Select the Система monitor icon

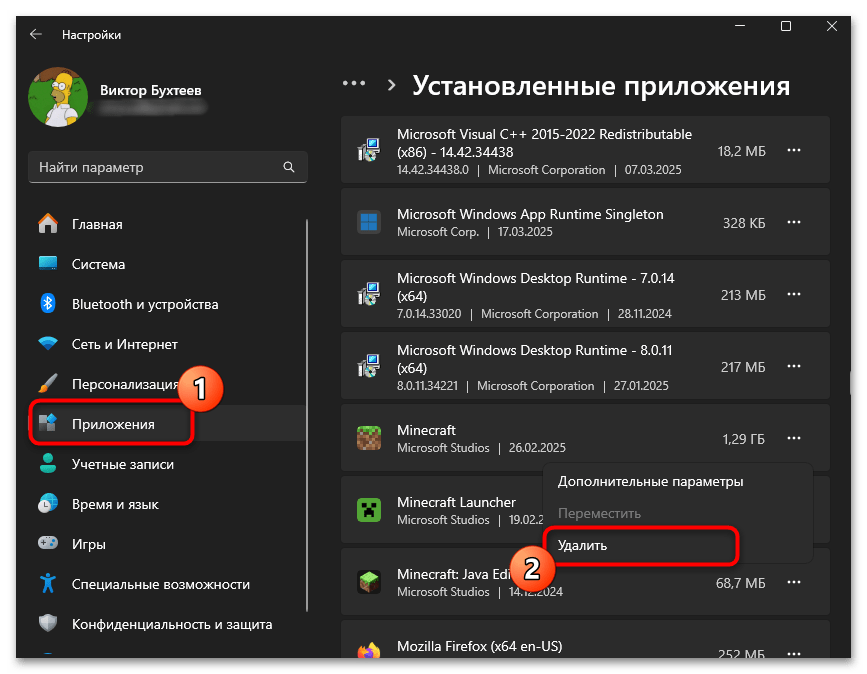(48, 263)
